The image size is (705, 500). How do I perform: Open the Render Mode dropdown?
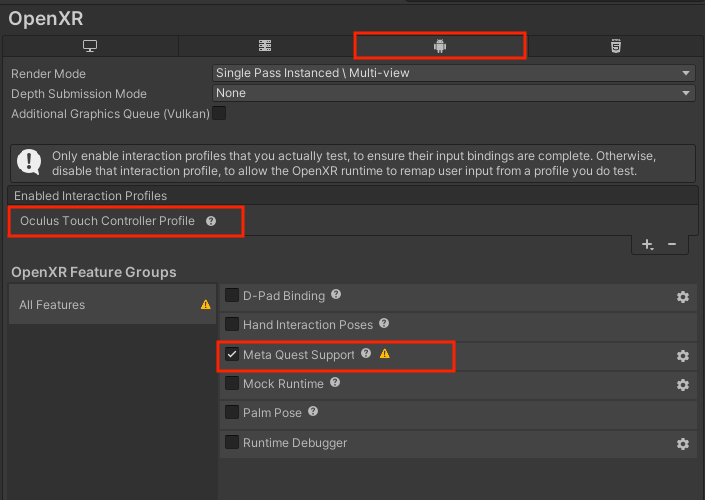click(x=454, y=73)
